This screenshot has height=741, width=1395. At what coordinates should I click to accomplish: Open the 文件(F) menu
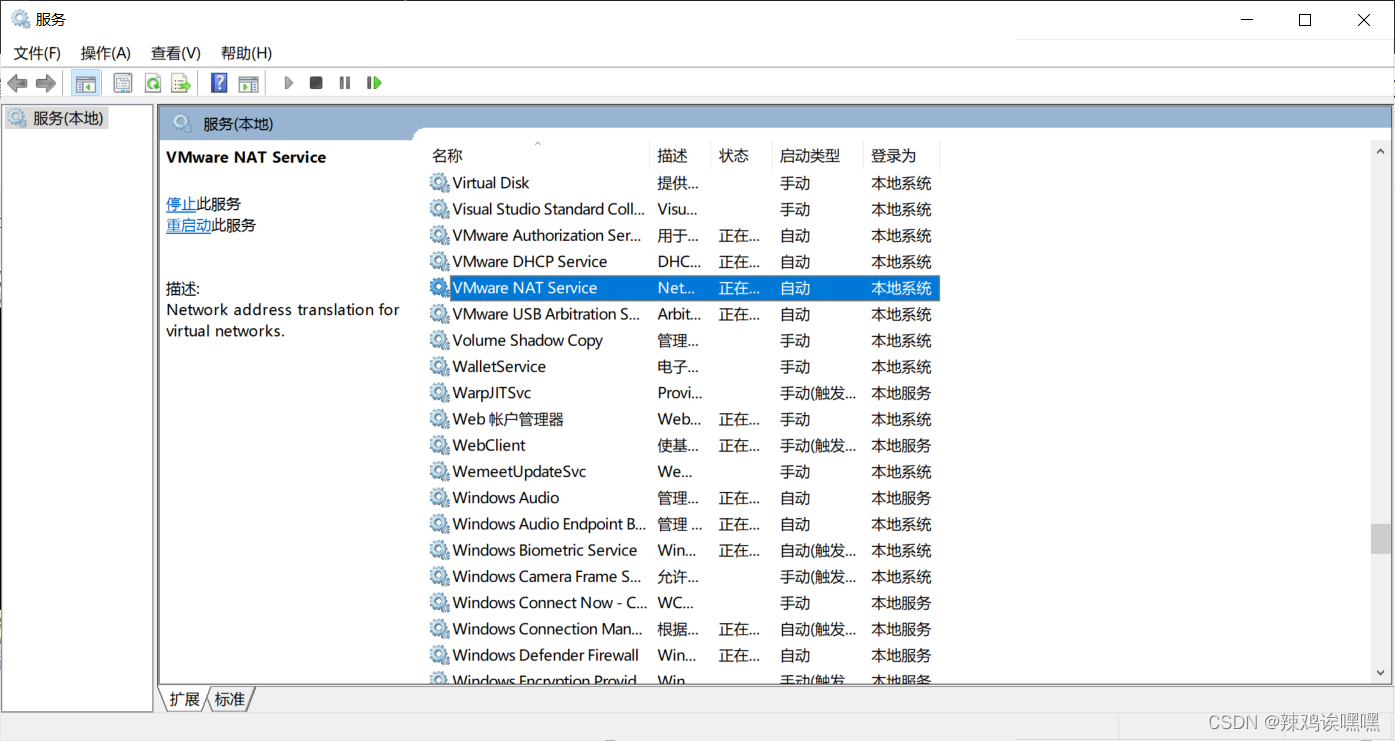pyautogui.click(x=37, y=53)
